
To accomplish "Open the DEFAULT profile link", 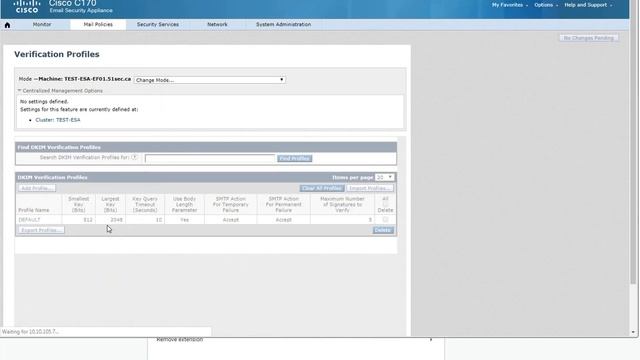I will (29, 220).
